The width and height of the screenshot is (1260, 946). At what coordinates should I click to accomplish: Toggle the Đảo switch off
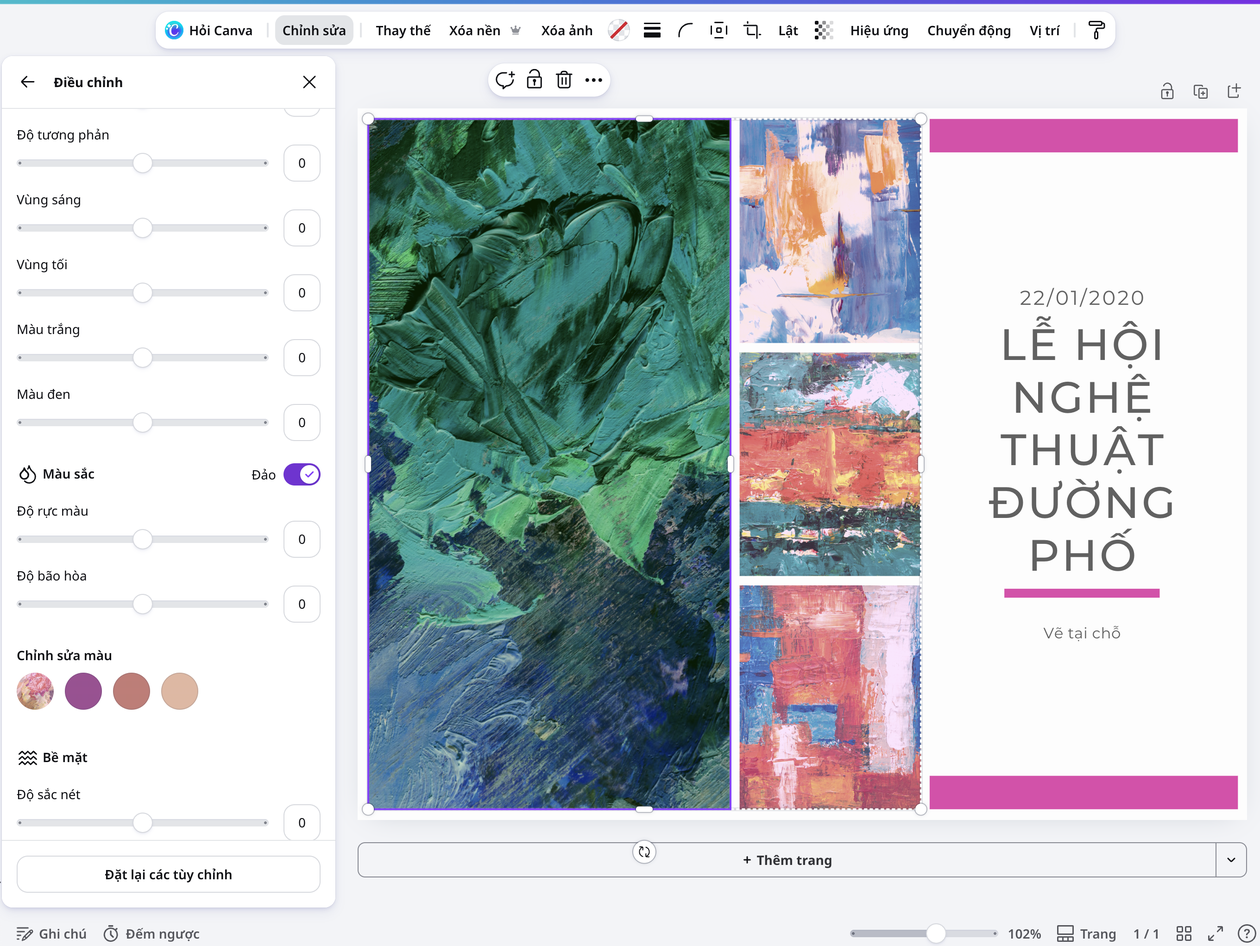[x=302, y=474]
